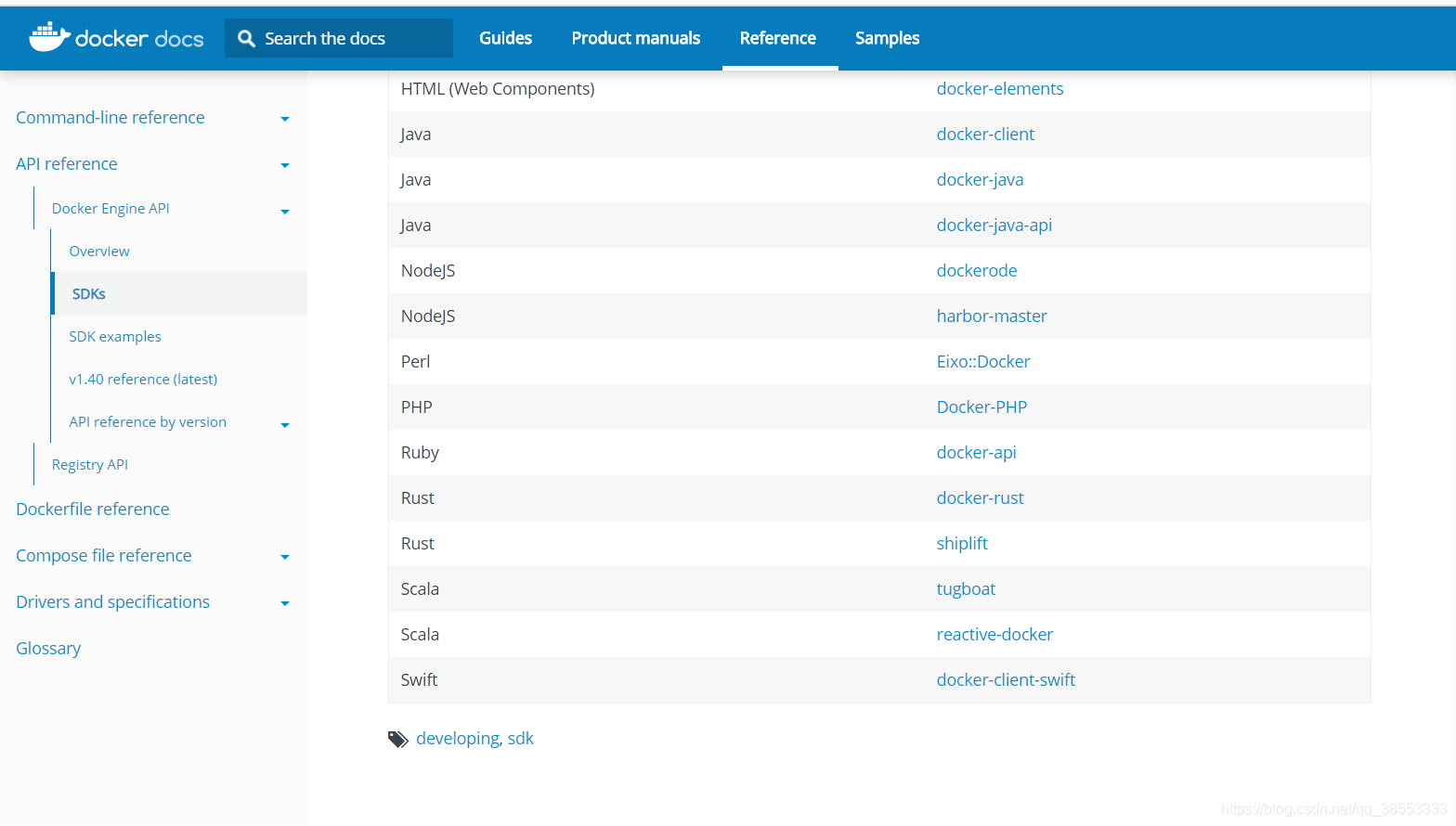This screenshot has width=1456, height=826.
Task: Open the Eixo::Docker link
Action: pos(983,362)
